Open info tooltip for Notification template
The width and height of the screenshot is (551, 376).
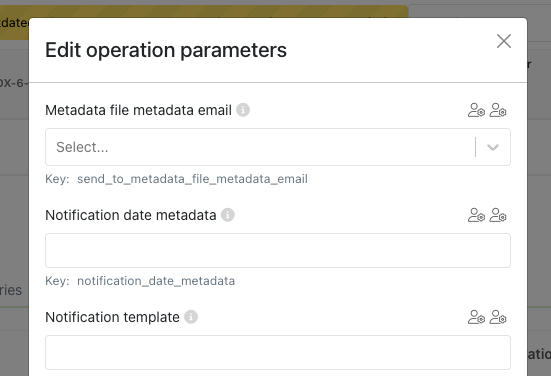click(191, 317)
